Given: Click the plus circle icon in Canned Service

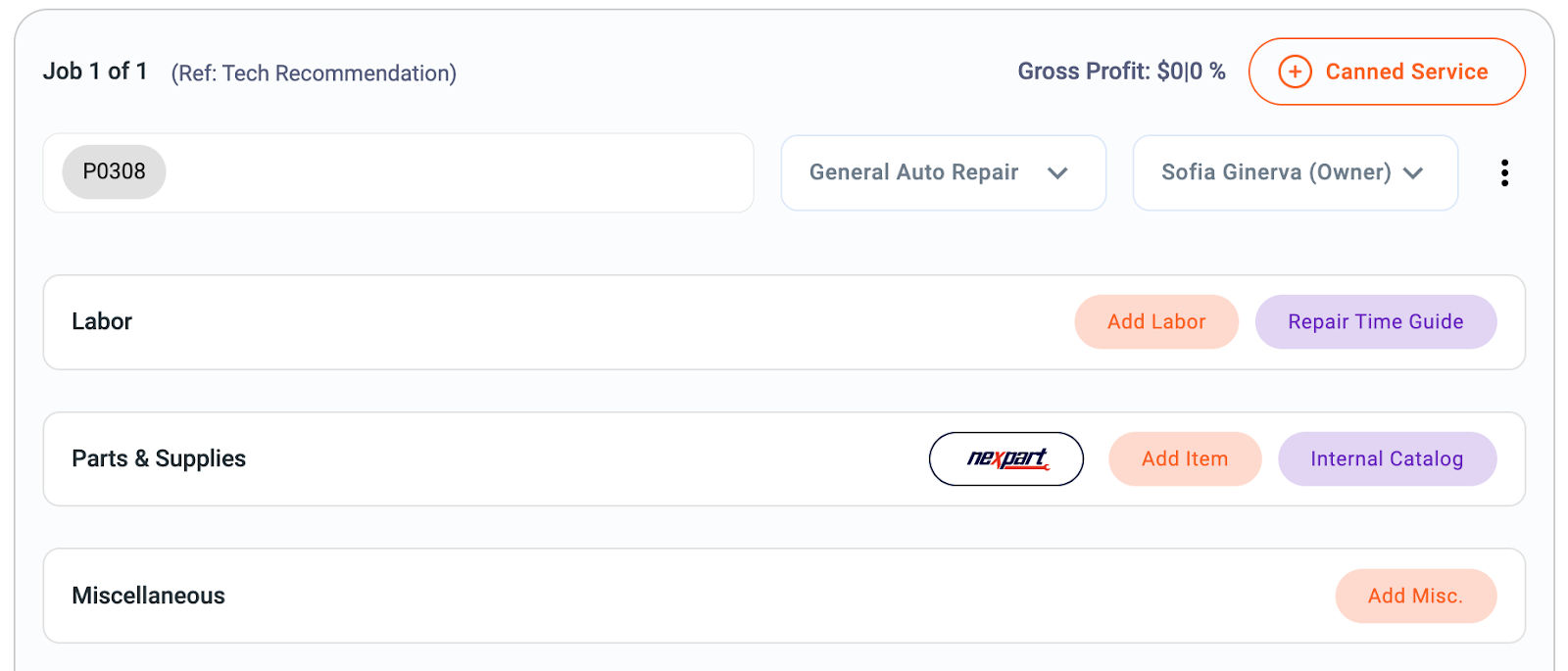Looking at the screenshot, I should [x=1295, y=72].
